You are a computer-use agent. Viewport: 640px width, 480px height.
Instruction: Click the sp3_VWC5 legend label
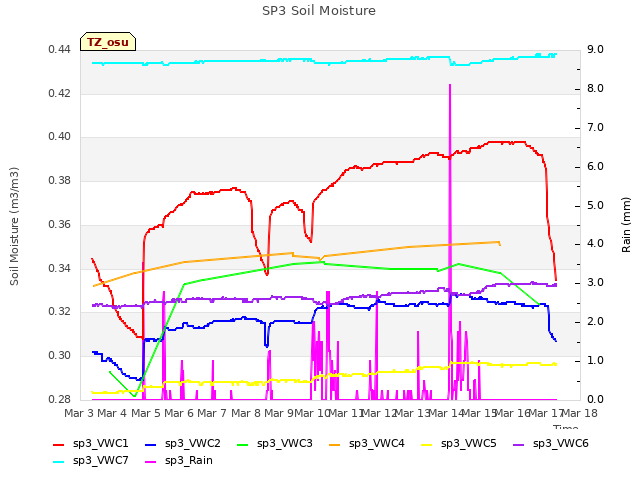pyautogui.click(x=469, y=443)
